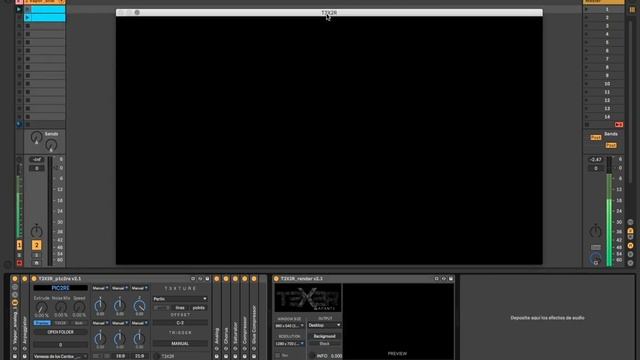Click first Post send button on Master

coord(596,138)
